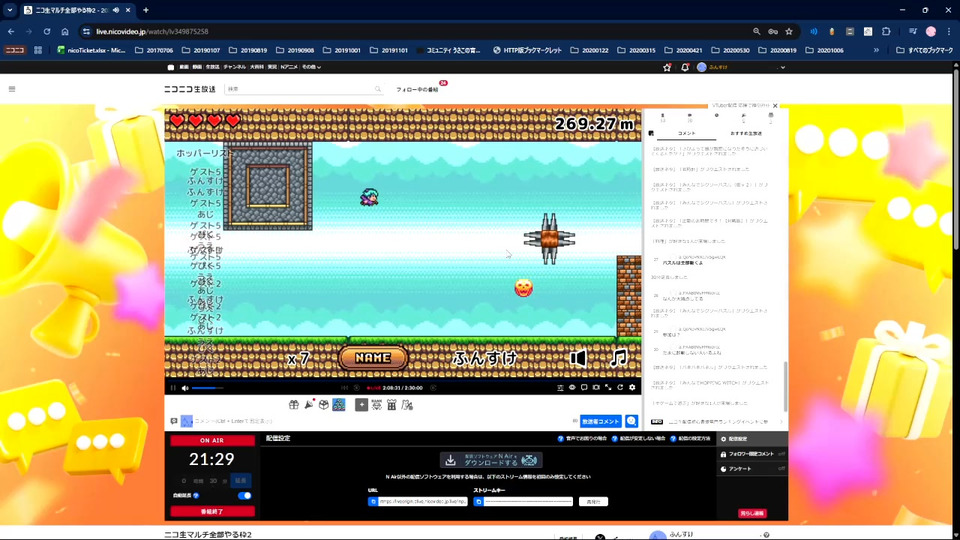Click the blue 放送者コメント button

[601, 421]
